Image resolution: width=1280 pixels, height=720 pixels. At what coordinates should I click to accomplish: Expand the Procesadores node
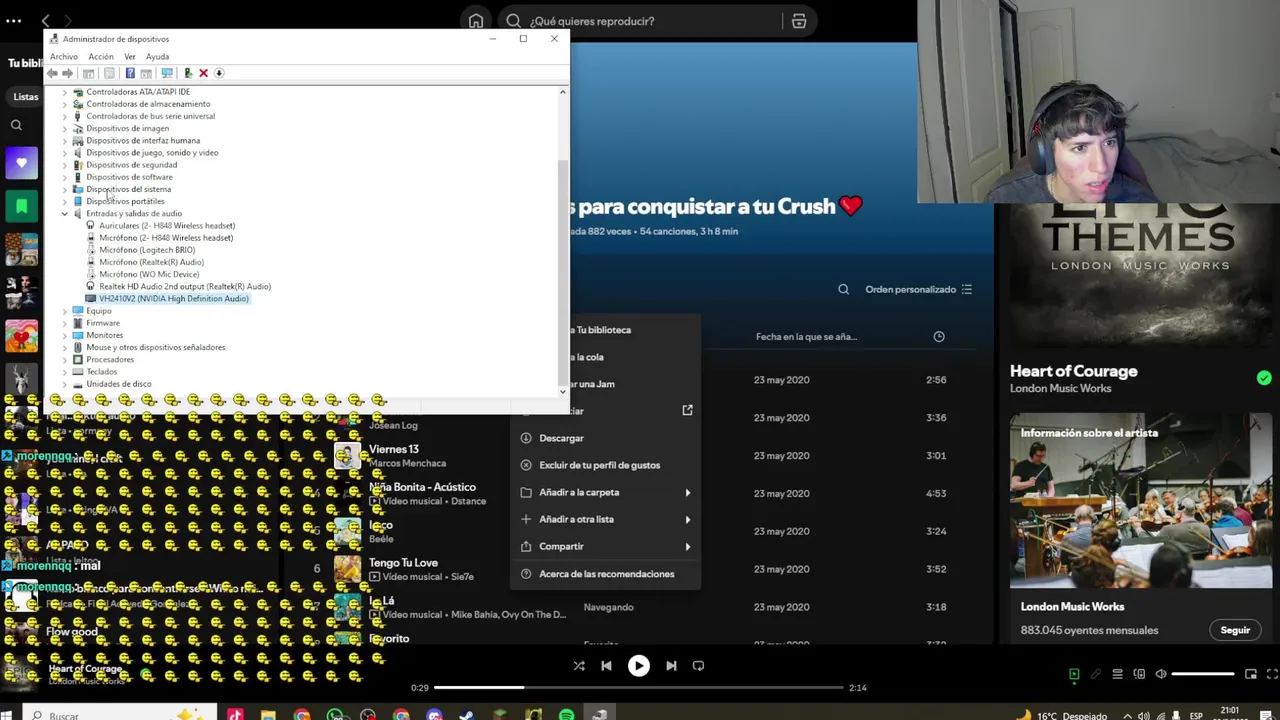[x=65, y=360]
